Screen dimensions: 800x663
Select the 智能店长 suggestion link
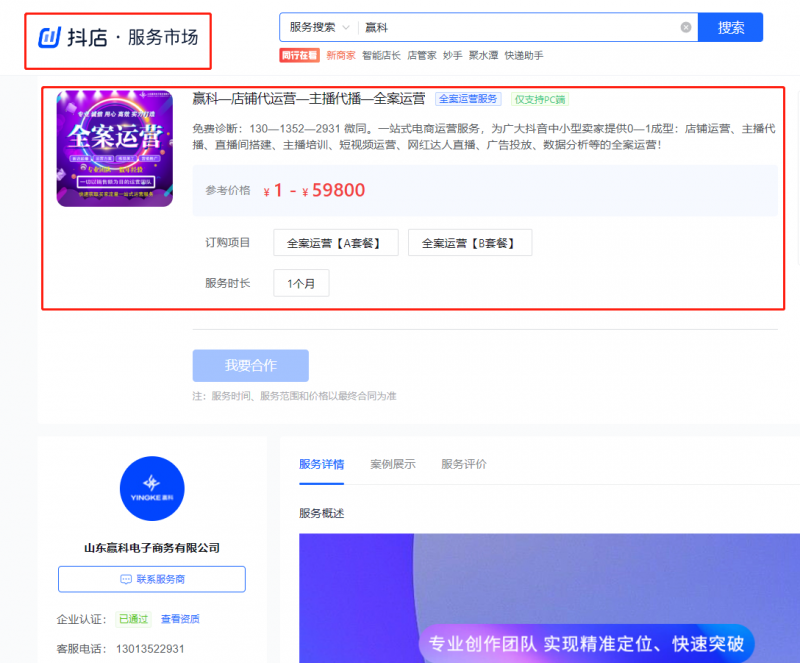point(381,55)
